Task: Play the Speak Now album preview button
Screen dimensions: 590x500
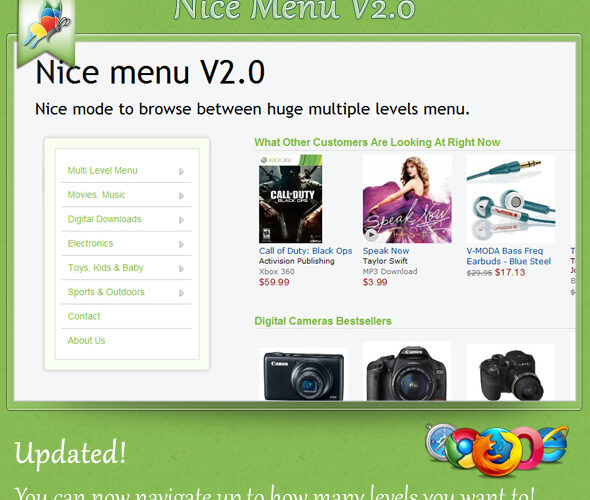Action: pos(371,235)
